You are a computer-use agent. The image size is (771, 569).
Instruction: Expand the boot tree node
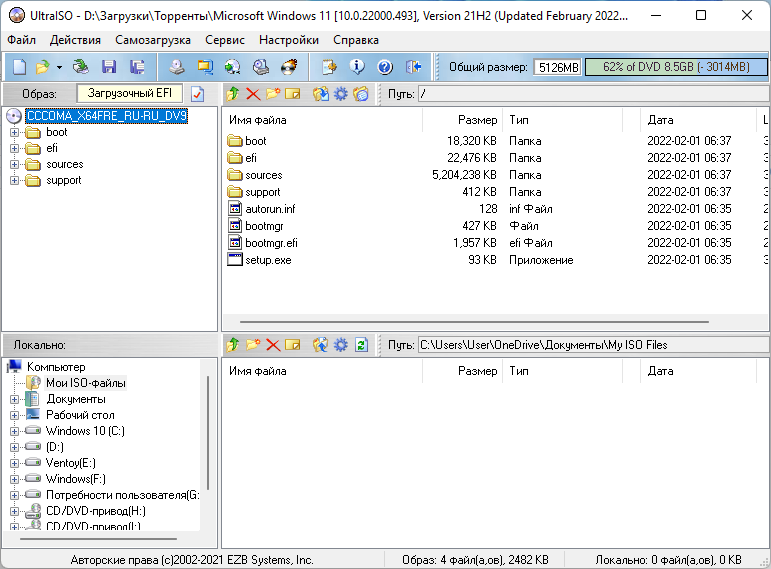coord(14,132)
